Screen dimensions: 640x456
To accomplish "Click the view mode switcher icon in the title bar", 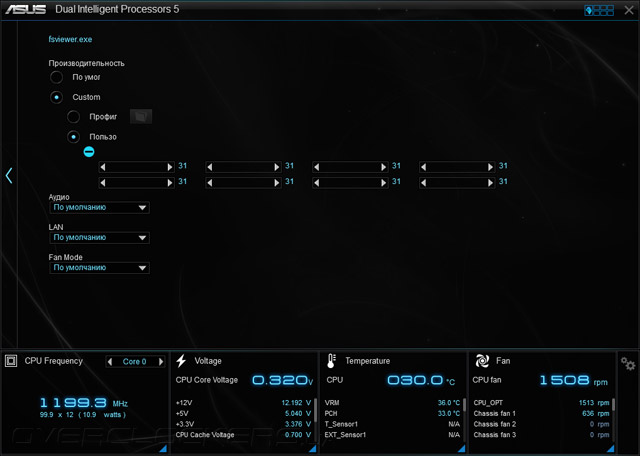I will 599,10.
